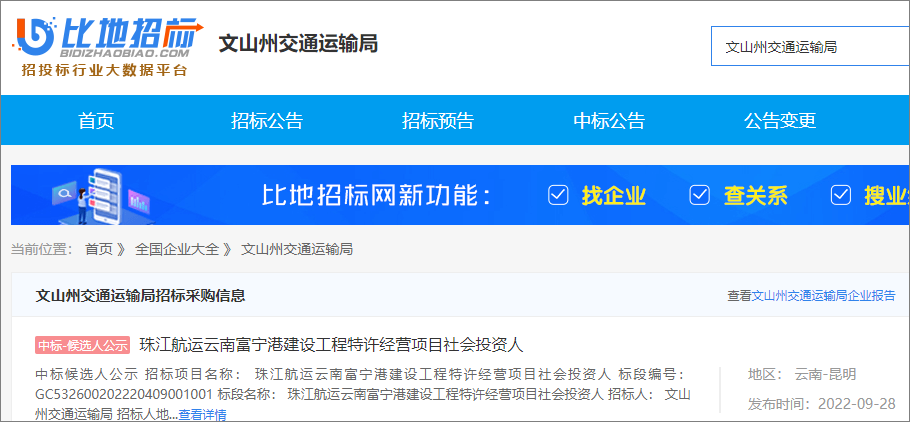Open the 招标公告 navigation tab
This screenshot has width=910, height=422.
tap(267, 121)
